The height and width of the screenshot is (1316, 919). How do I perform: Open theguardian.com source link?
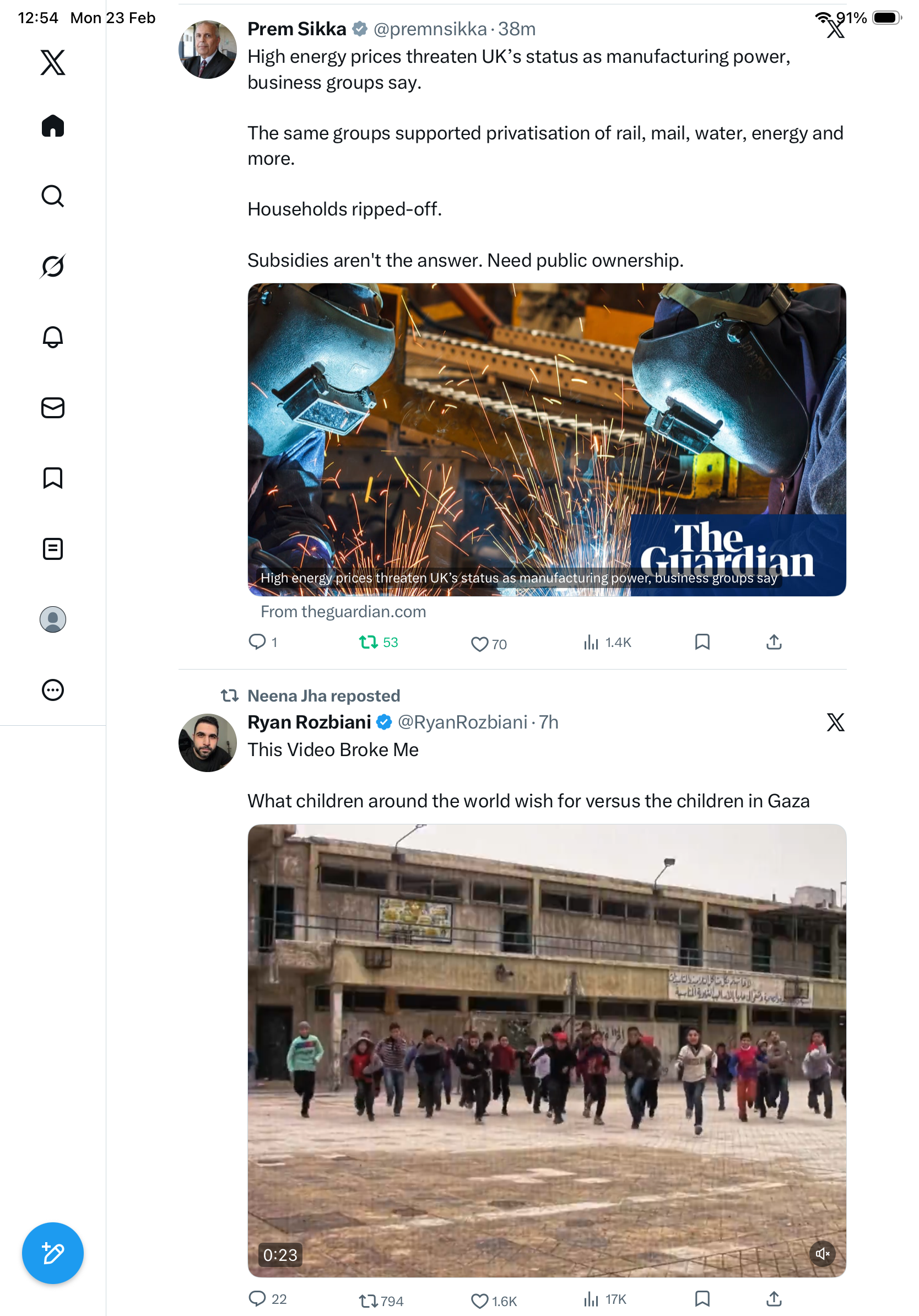pos(343,612)
